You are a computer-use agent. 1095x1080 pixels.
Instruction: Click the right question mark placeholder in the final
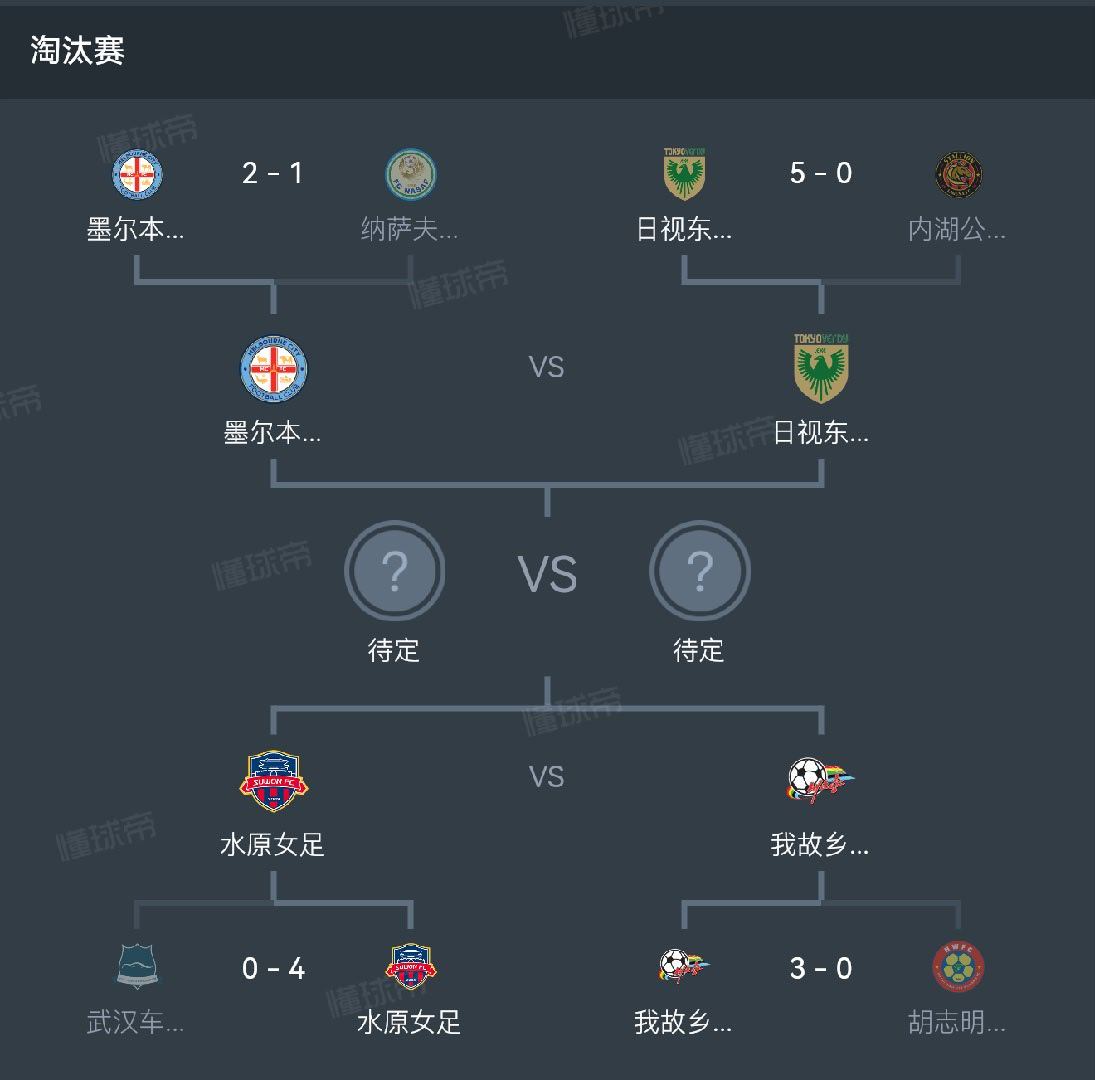[x=699, y=571]
